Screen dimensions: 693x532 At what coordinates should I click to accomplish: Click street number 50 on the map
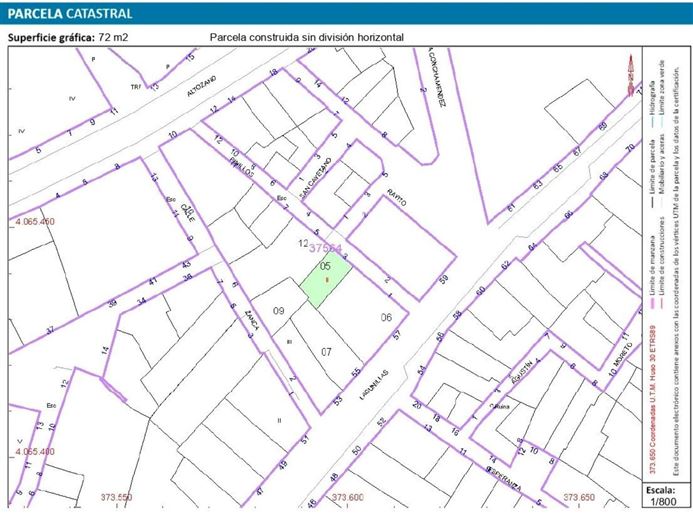[356, 451]
